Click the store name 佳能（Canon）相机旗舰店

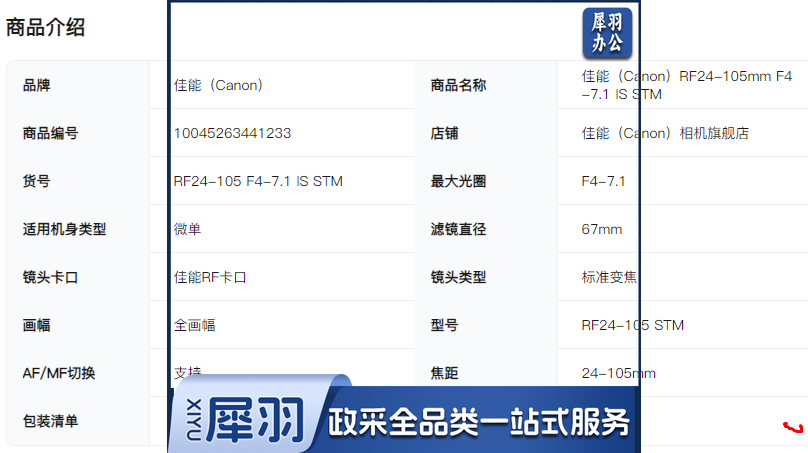click(665, 133)
